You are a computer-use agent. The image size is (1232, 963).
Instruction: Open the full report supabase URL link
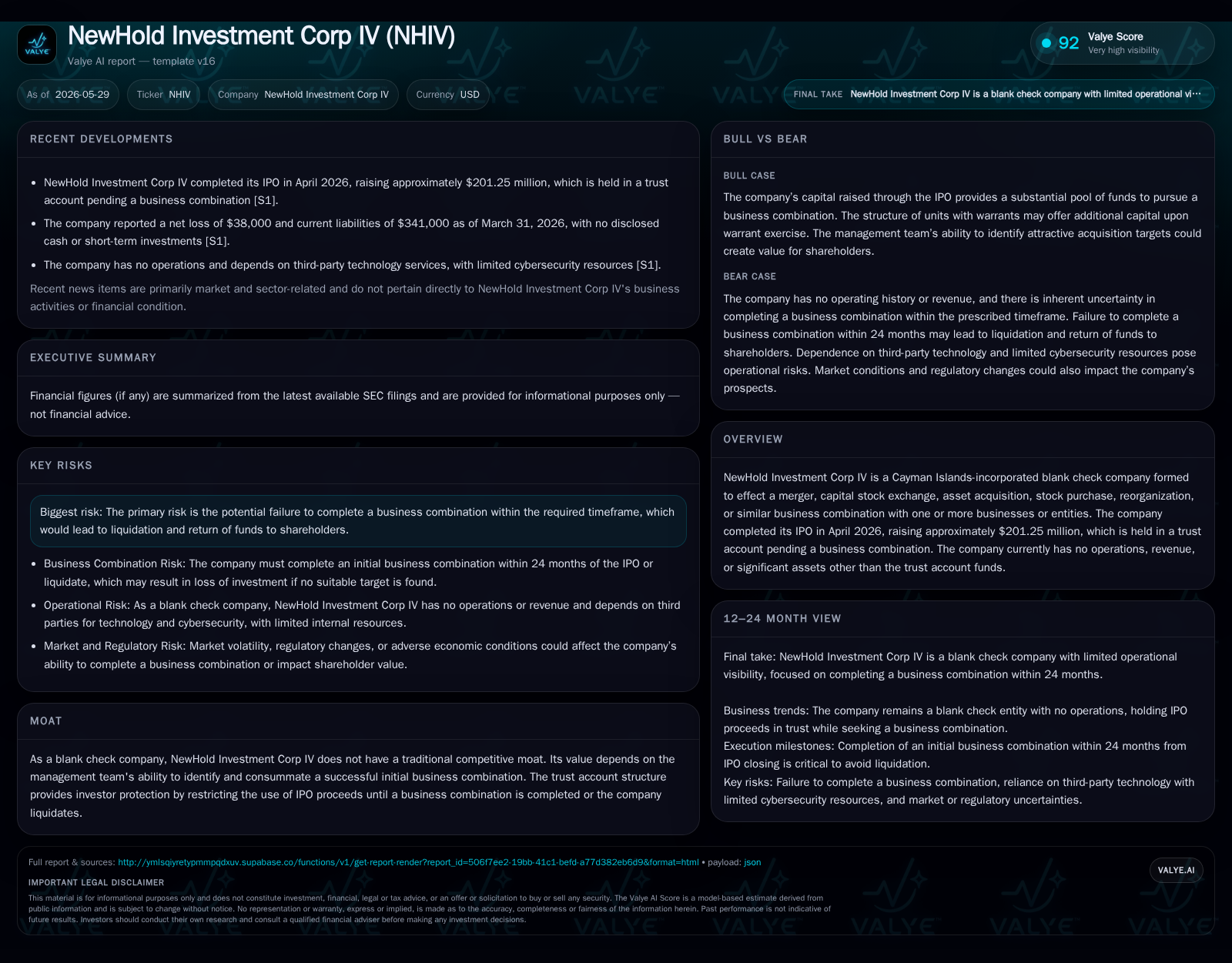(408, 862)
